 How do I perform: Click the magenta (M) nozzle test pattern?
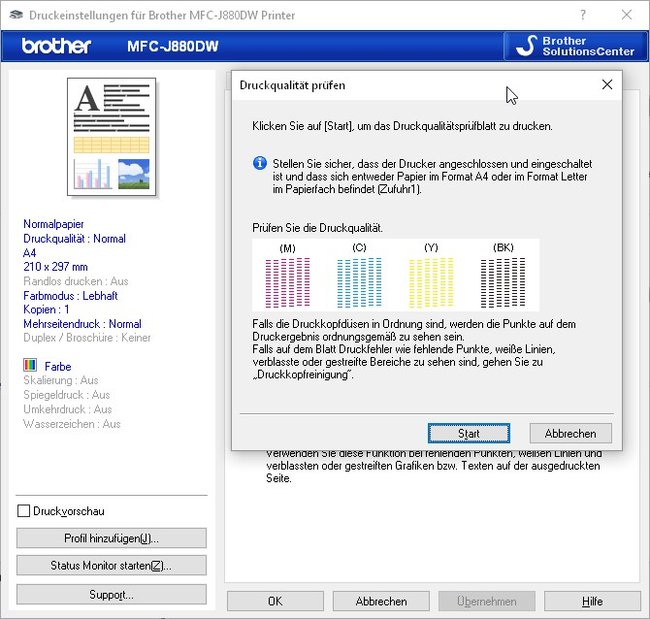[x=287, y=282]
